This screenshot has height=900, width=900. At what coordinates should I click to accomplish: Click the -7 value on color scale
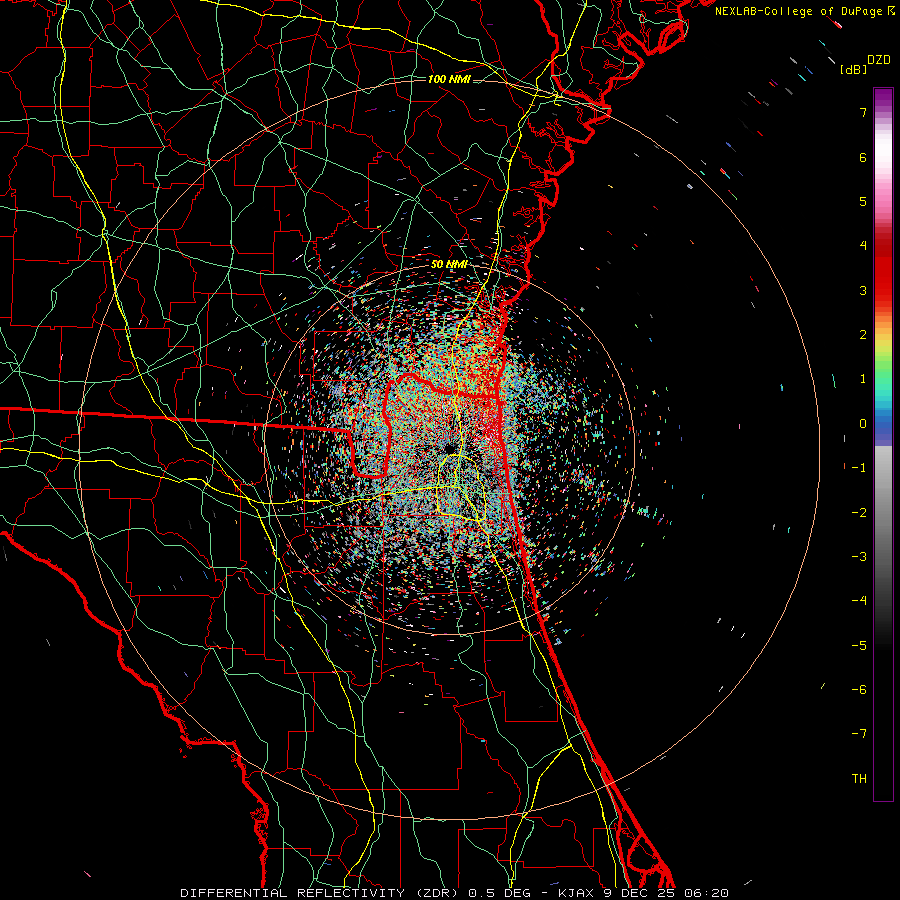[x=859, y=734]
